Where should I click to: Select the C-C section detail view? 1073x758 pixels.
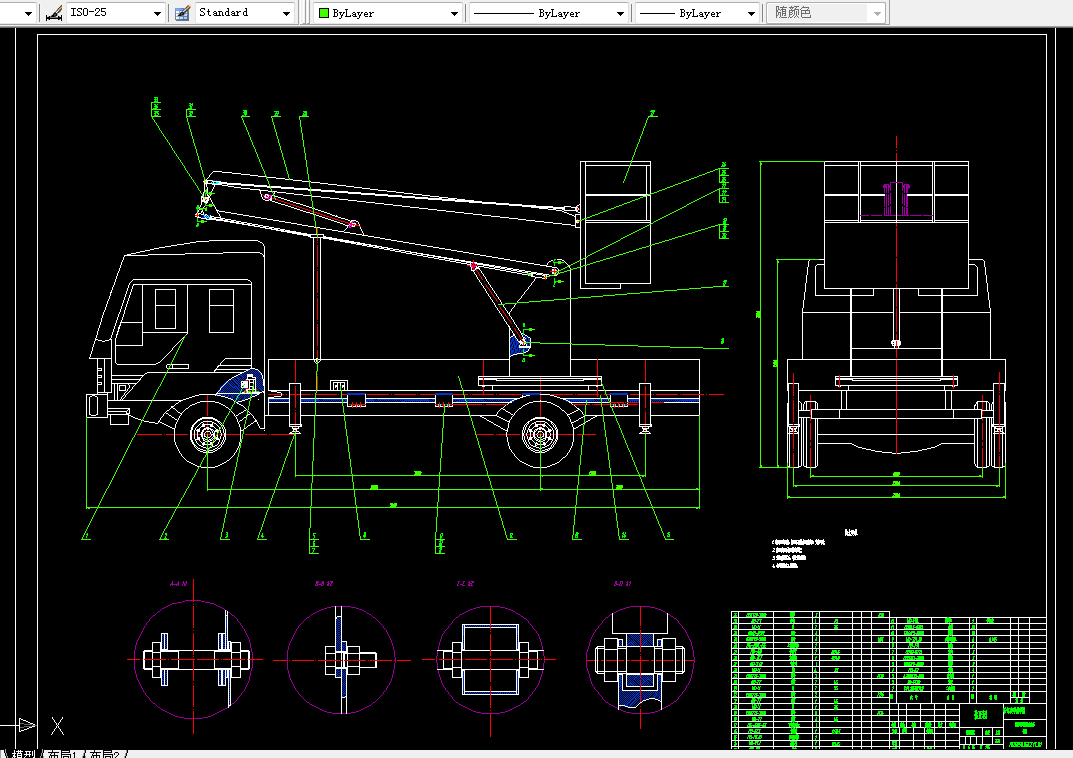pyautogui.click(x=490, y=659)
